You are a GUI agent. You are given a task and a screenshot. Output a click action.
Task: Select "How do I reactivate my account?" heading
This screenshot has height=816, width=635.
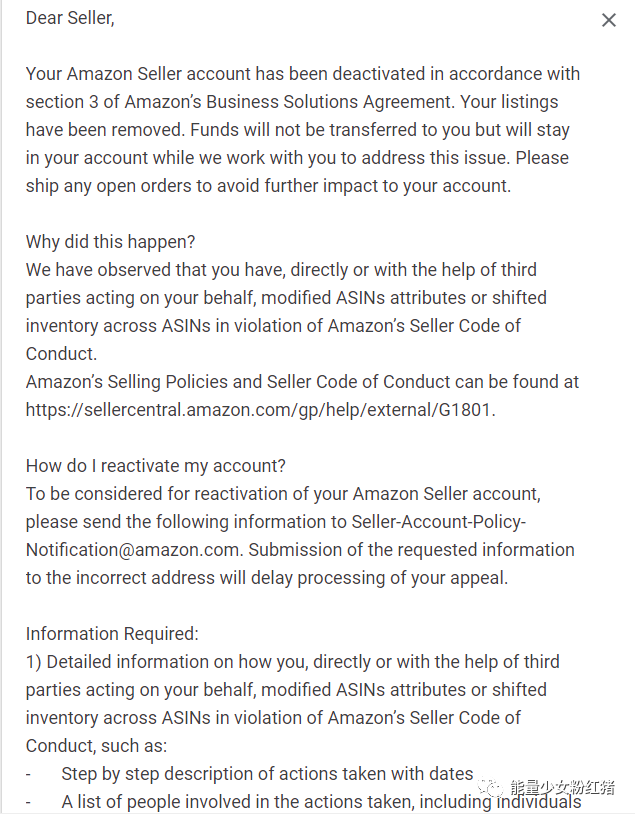click(x=156, y=466)
